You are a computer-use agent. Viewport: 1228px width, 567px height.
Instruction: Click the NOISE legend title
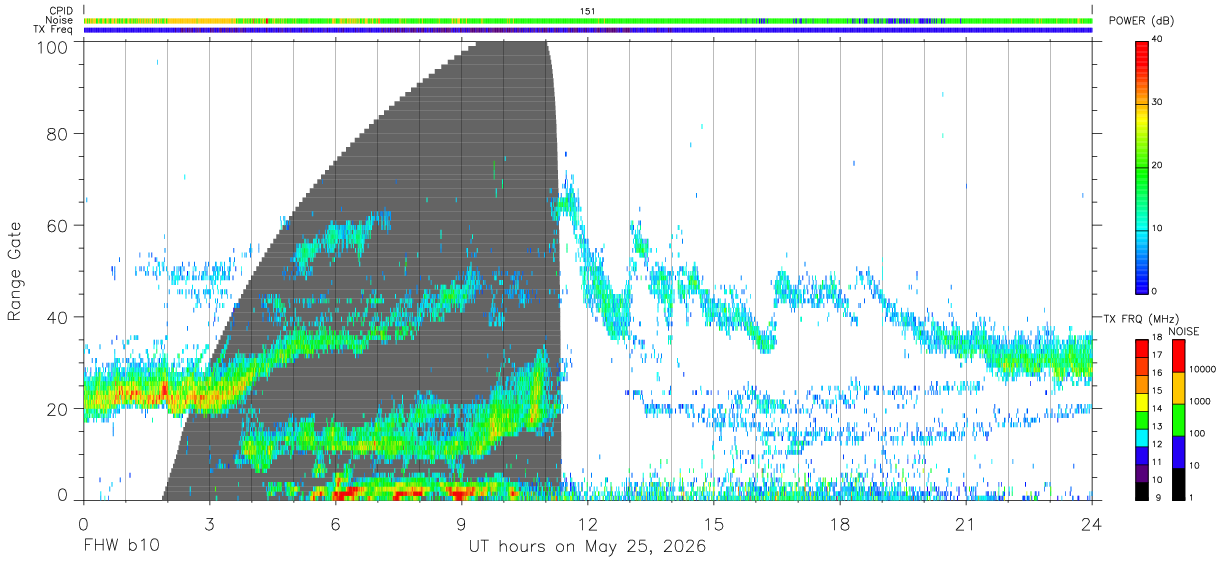(x=1184, y=331)
